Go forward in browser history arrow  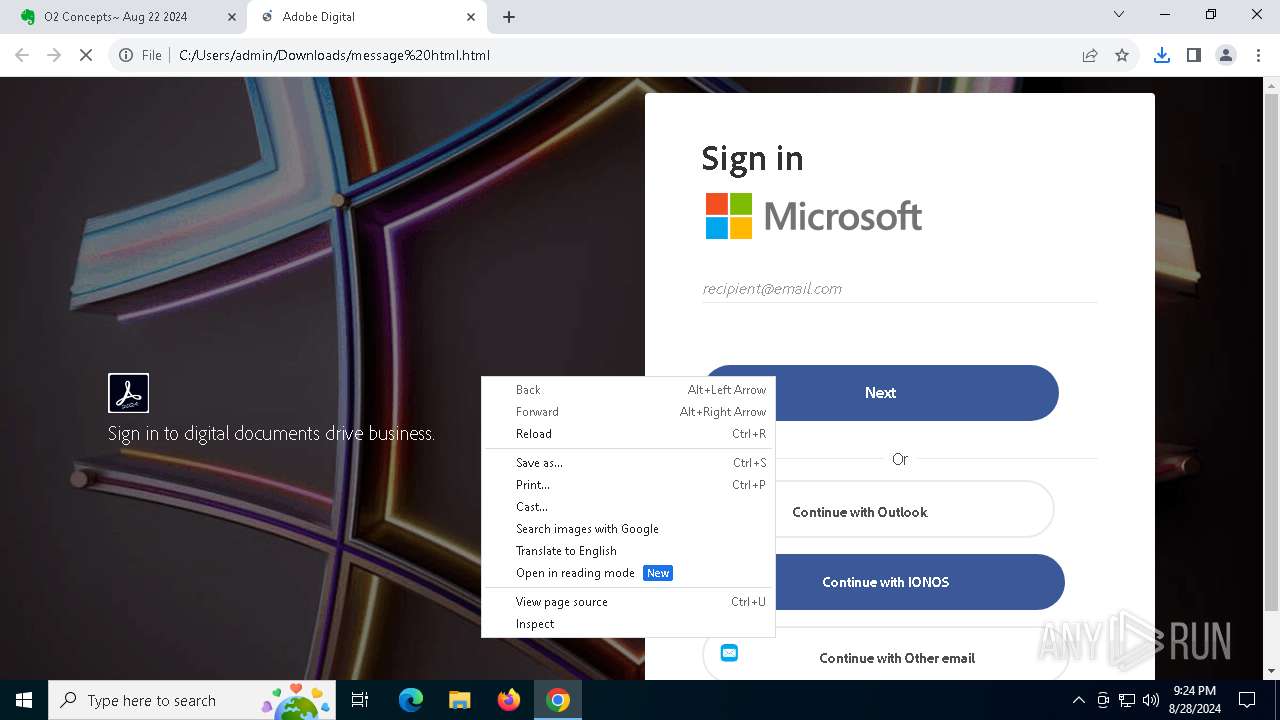54,55
